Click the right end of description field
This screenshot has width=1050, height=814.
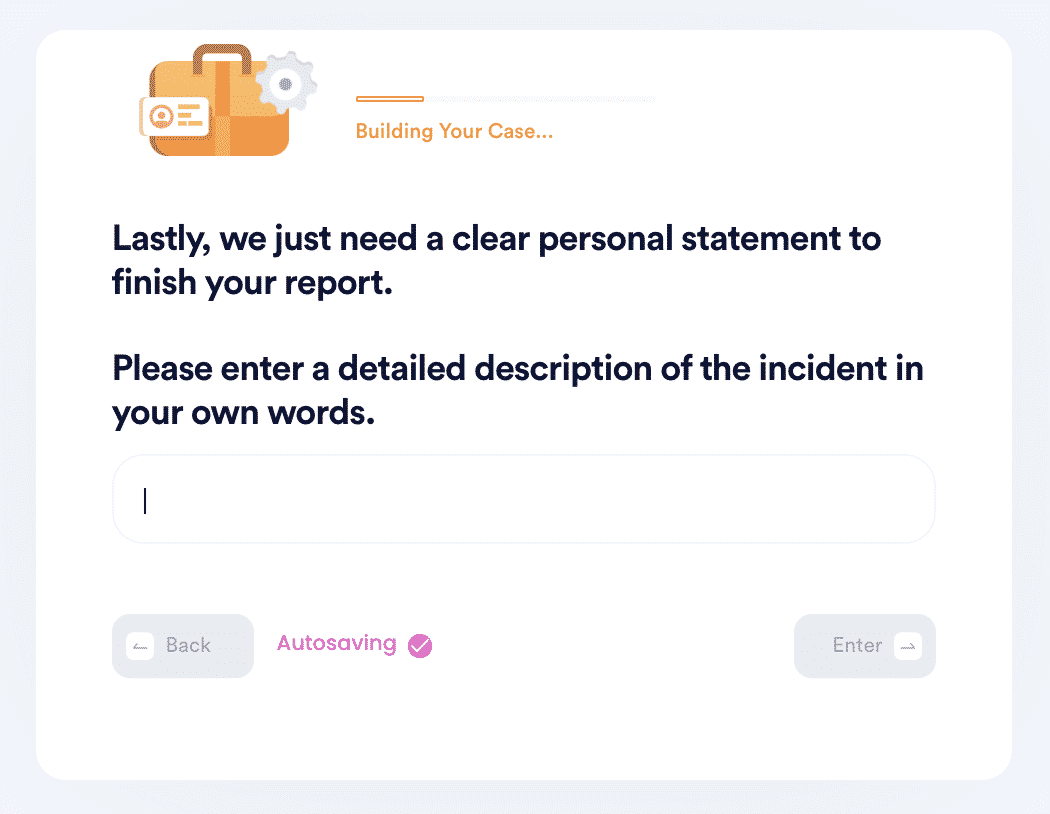[904, 499]
